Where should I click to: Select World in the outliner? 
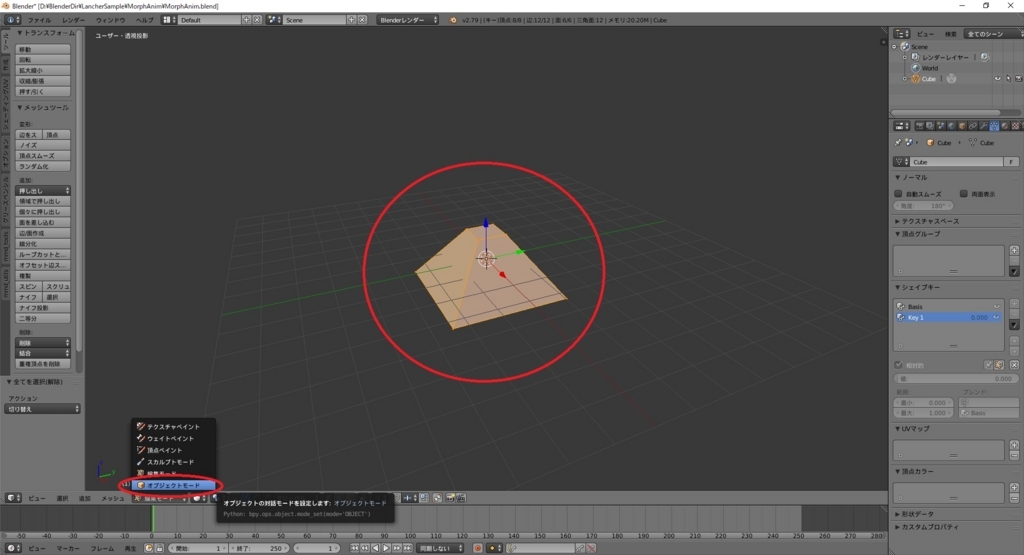[x=930, y=68]
